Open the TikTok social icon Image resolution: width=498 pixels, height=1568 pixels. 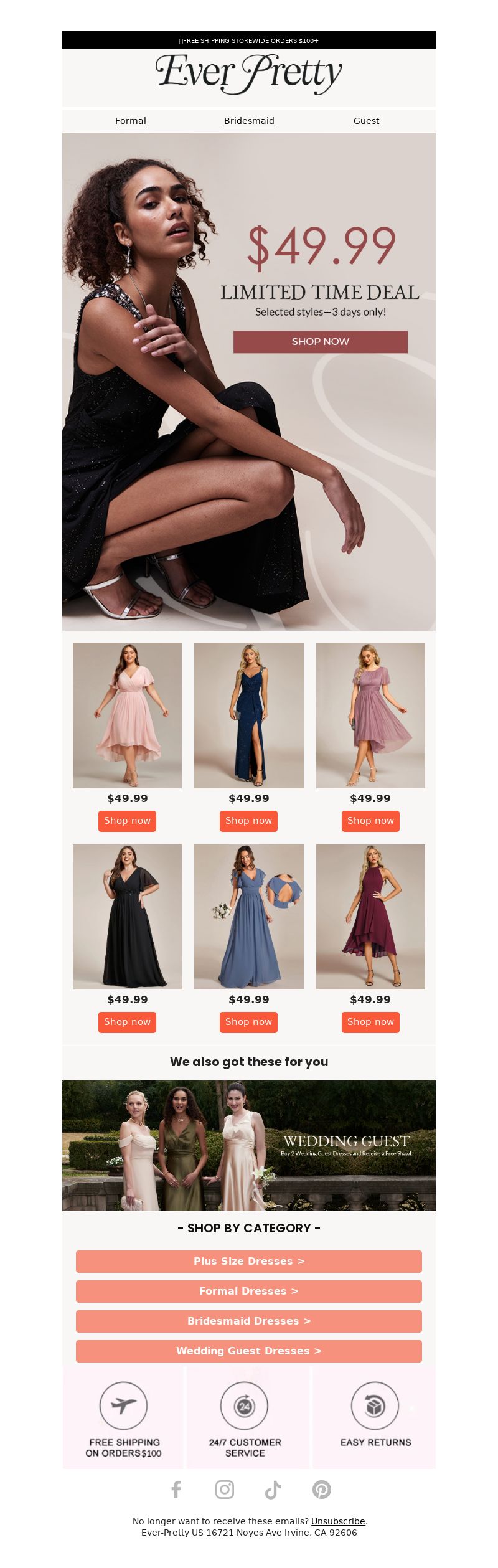click(x=273, y=1490)
